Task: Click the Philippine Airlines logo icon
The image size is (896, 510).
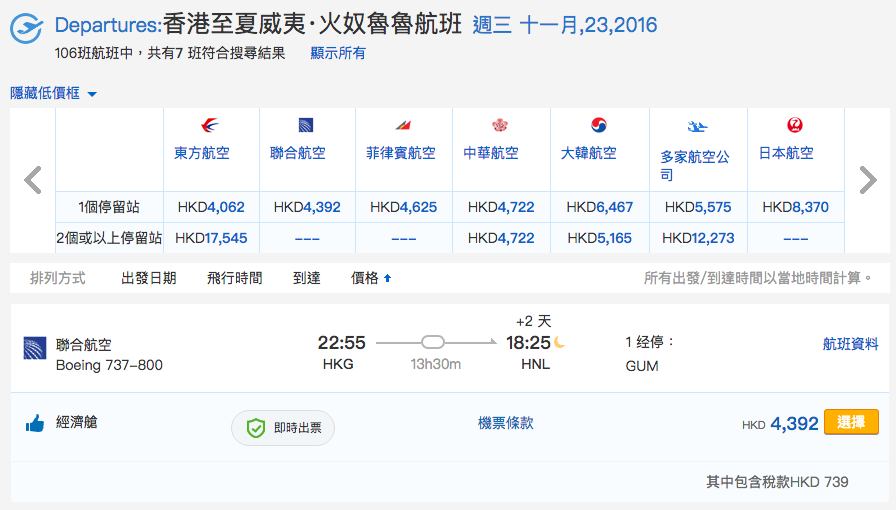Action: click(x=403, y=125)
